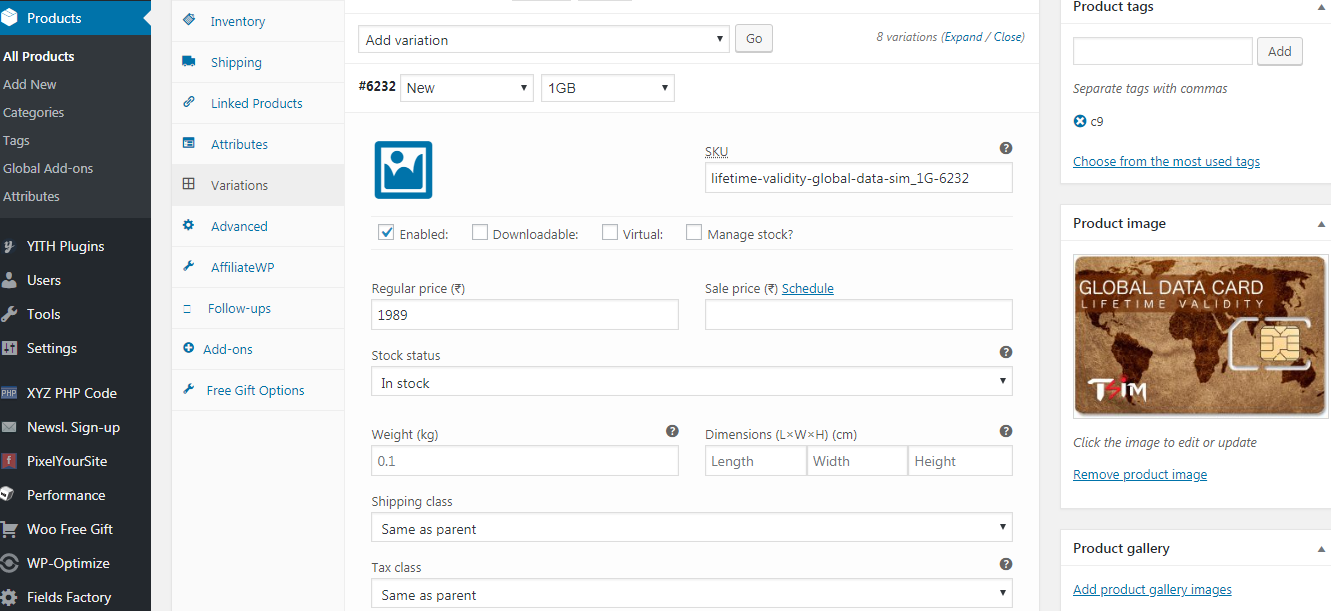This screenshot has width=1331, height=611.
Task: Uncheck the Enabled checkbox
Action: (x=386, y=232)
